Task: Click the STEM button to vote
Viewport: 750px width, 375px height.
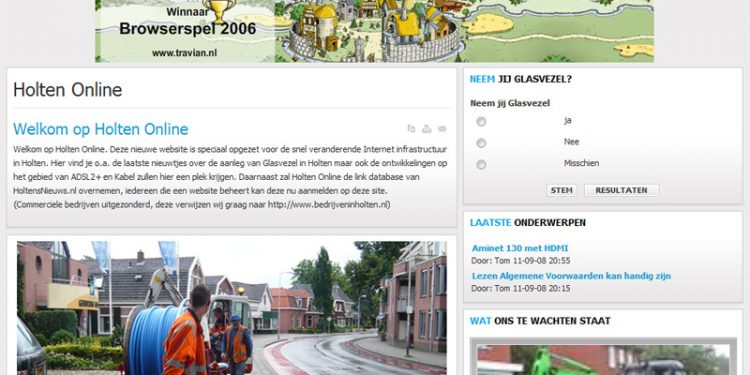Action: [x=562, y=190]
